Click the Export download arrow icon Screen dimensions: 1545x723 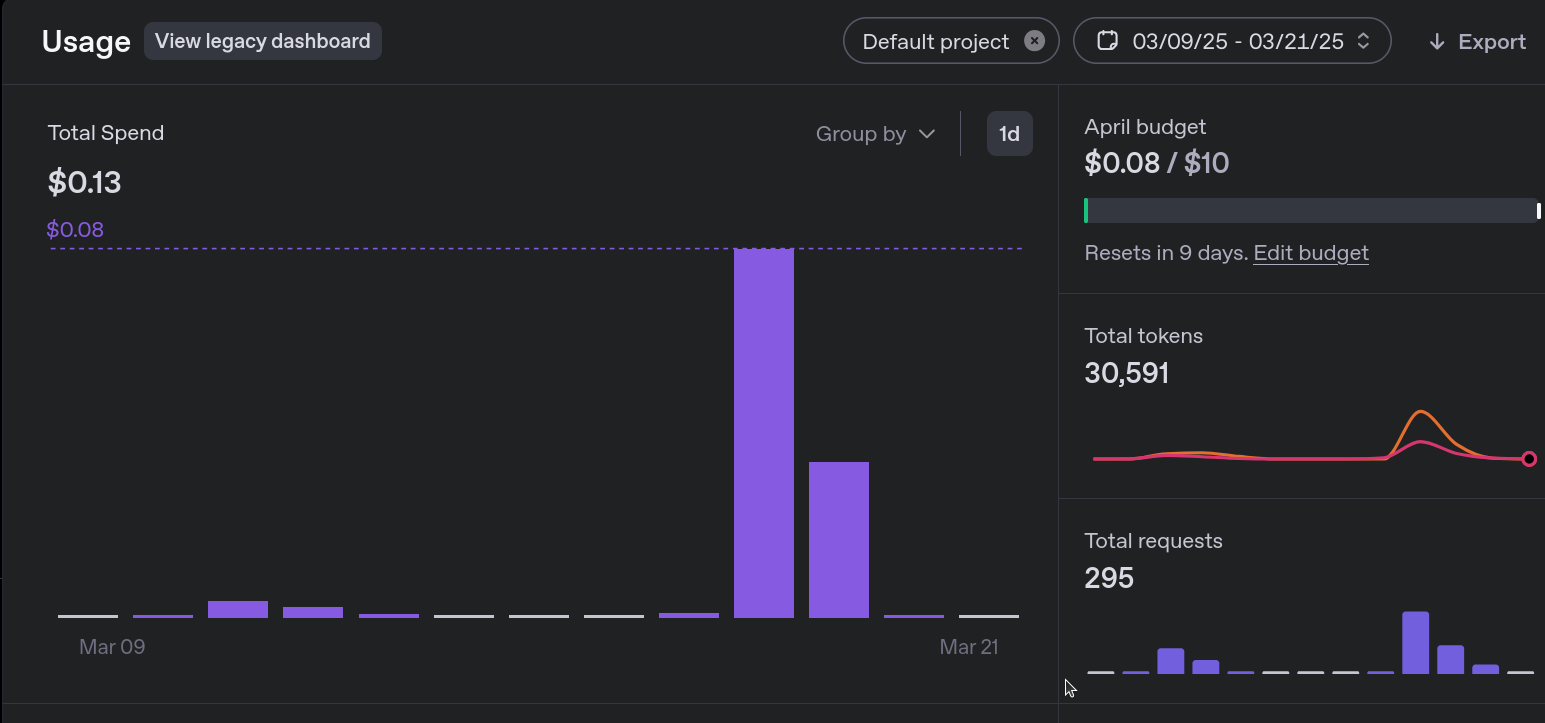[1437, 42]
